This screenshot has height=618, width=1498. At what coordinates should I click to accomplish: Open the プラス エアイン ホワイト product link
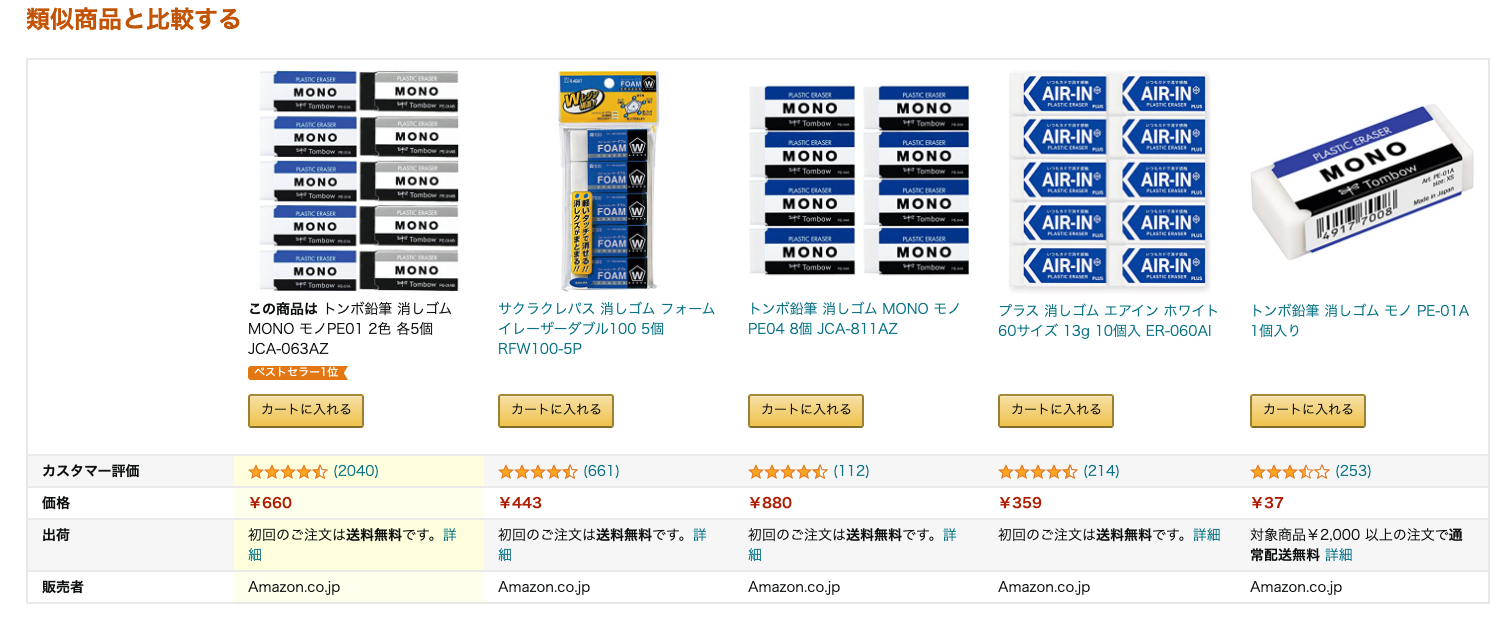1108,318
